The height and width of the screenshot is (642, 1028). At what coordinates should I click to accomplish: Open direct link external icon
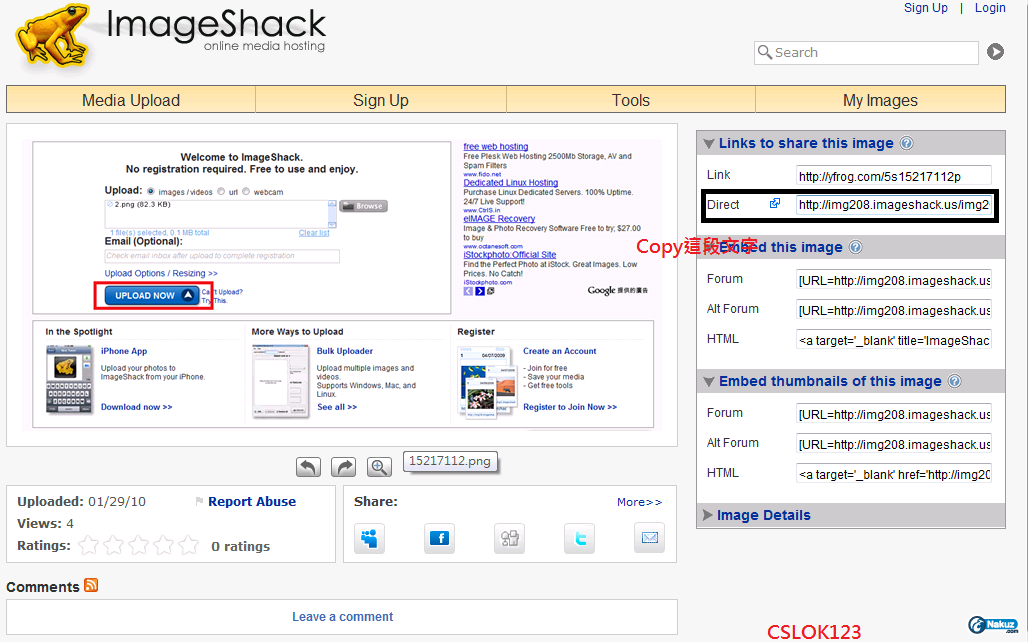[775, 203]
